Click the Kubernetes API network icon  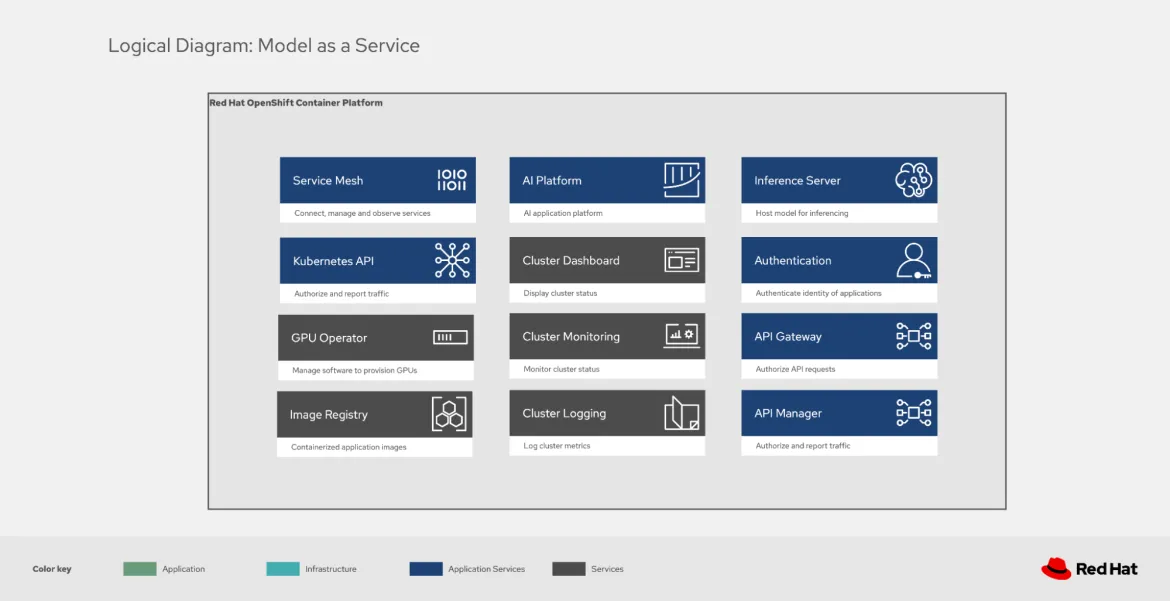(451, 260)
